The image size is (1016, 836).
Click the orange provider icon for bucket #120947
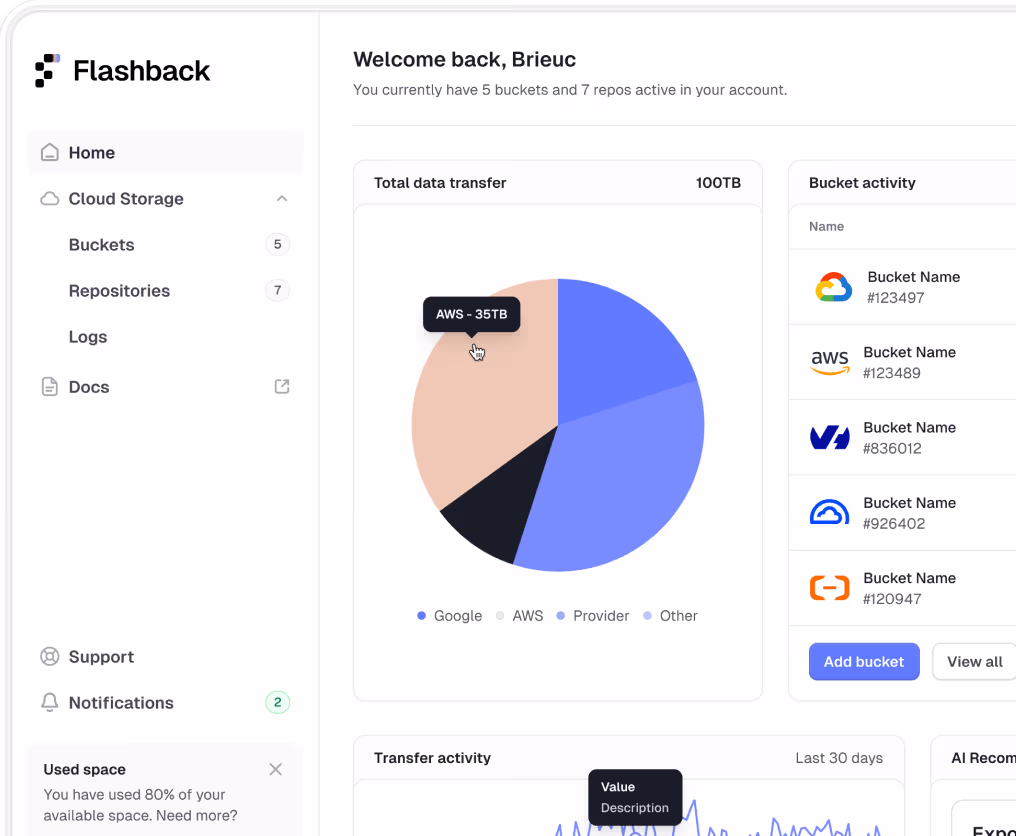point(830,588)
